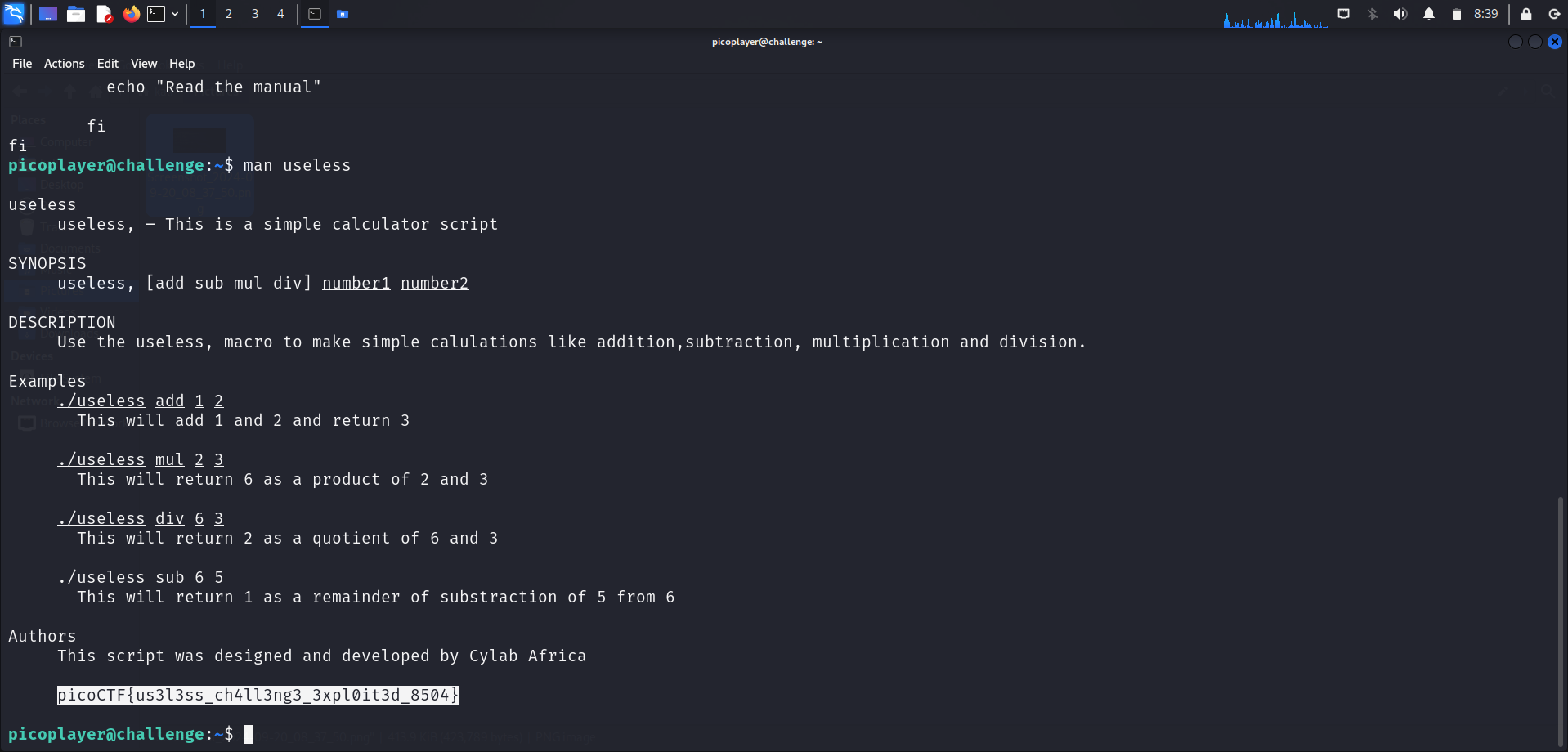This screenshot has width=1568, height=752.
Task: Launch a new terminal emulator from panel
Action: pyautogui.click(x=156, y=14)
